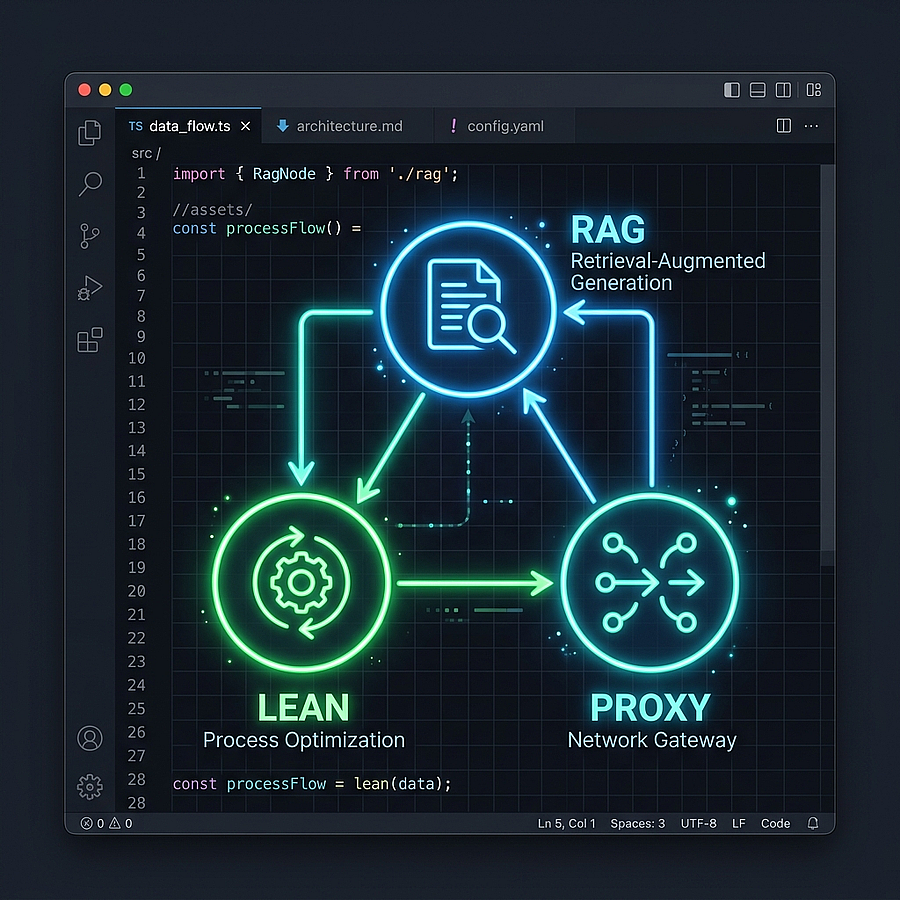Open Search in the activity bar
Image resolution: width=900 pixels, height=900 pixels.
point(90,184)
